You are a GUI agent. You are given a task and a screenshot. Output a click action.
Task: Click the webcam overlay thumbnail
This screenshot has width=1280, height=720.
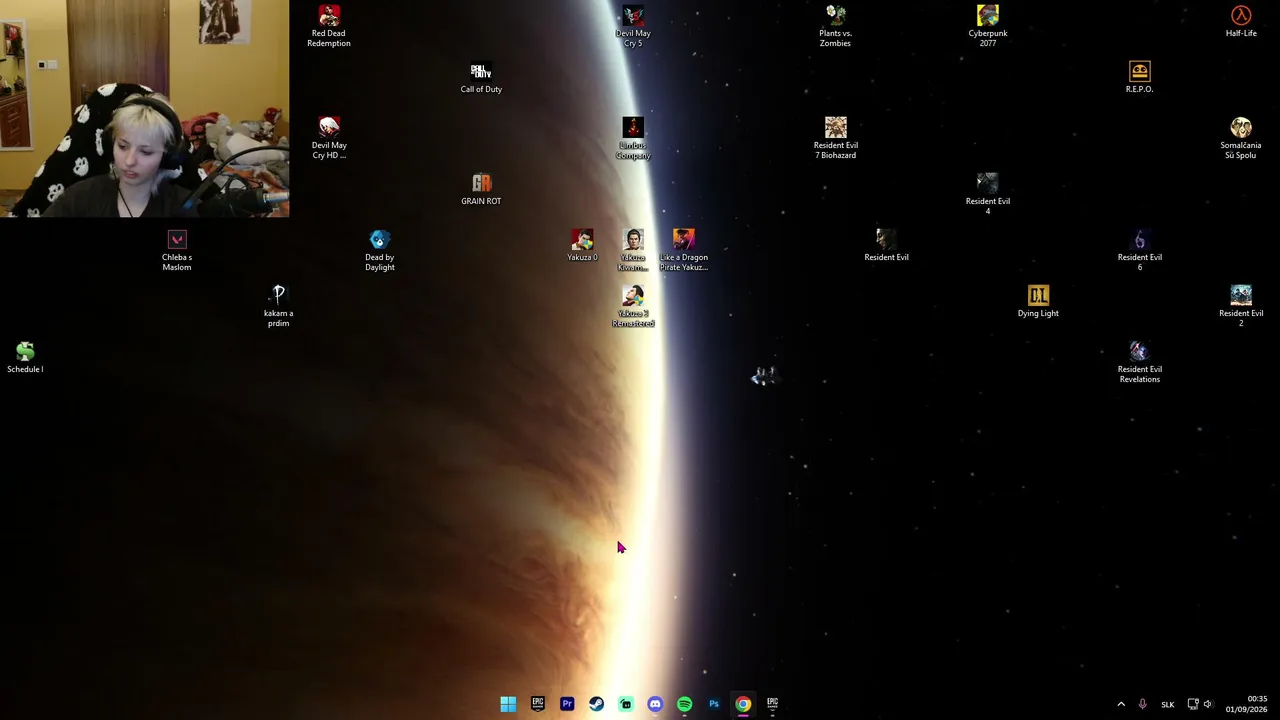tap(145, 109)
